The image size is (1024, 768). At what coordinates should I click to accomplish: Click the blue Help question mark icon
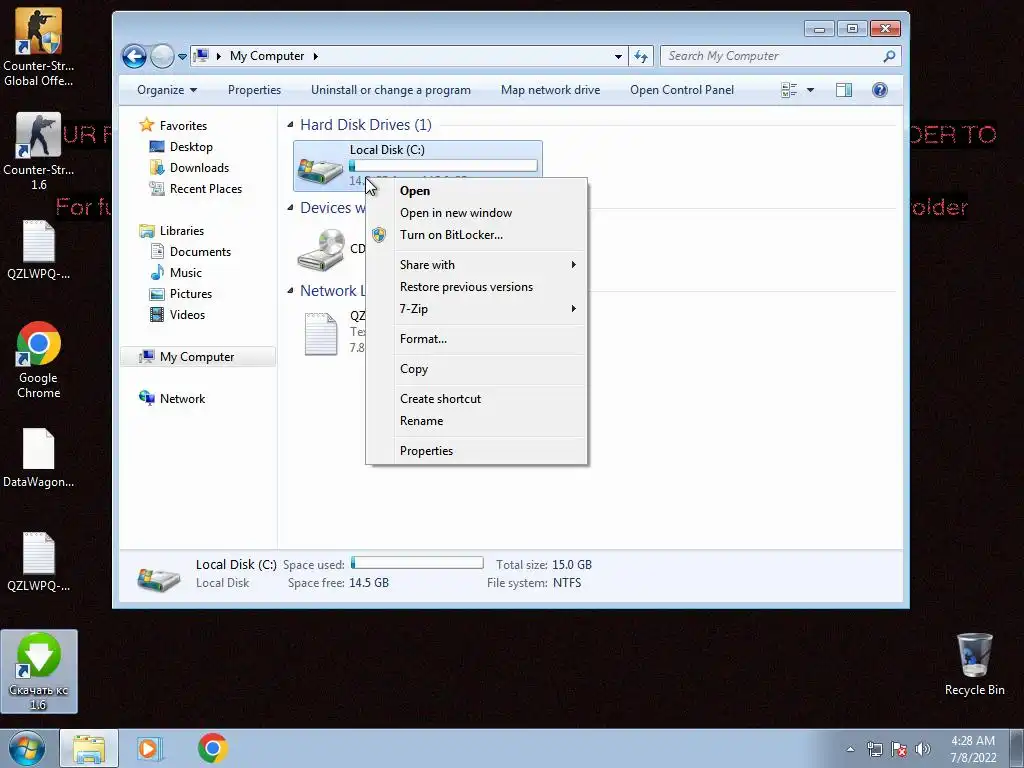click(880, 90)
